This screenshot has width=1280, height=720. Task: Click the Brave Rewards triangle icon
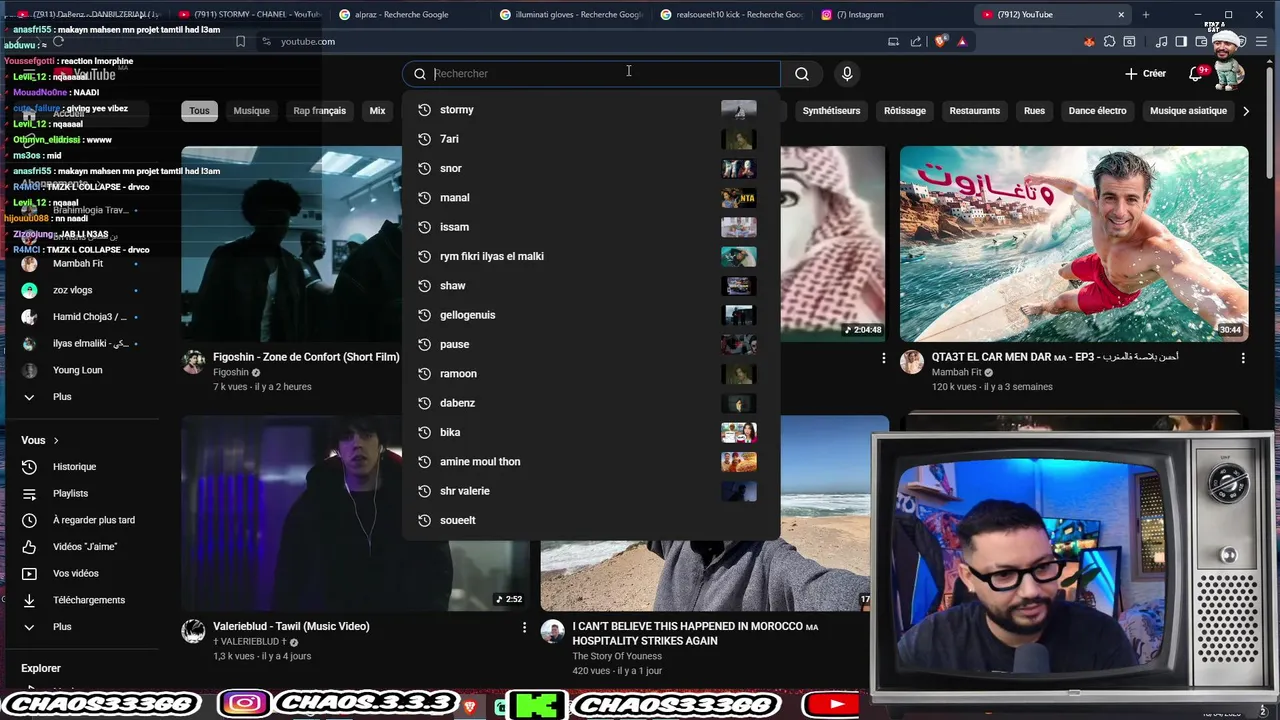point(962,42)
